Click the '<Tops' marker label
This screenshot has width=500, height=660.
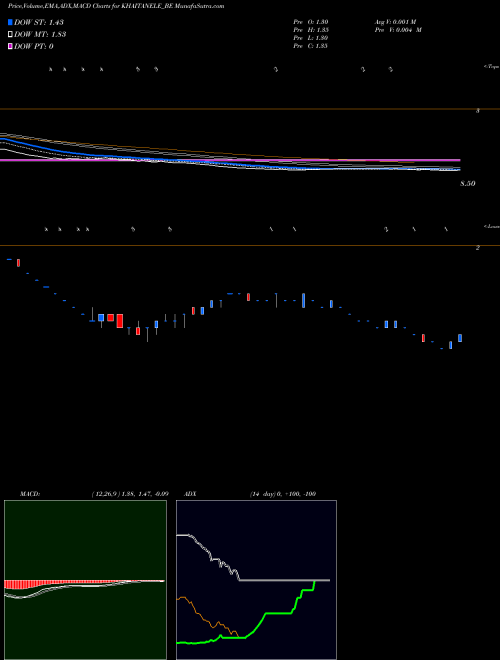pyautogui.click(x=492, y=67)
